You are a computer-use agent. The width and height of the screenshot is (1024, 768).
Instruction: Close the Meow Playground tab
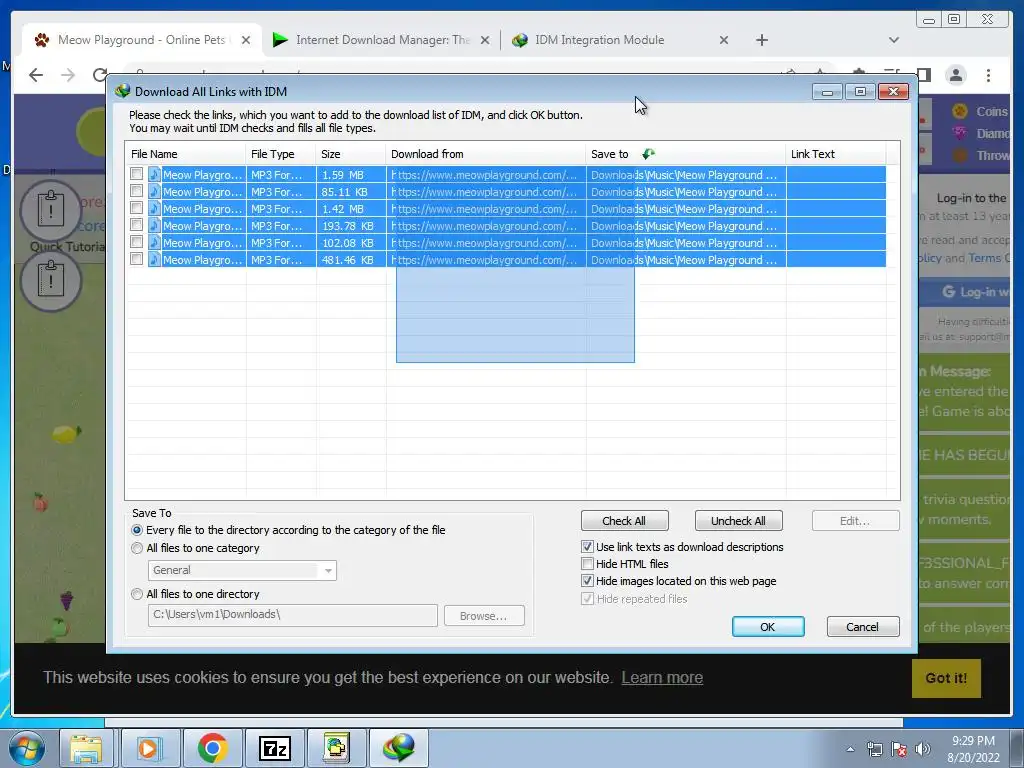[246, 40]
